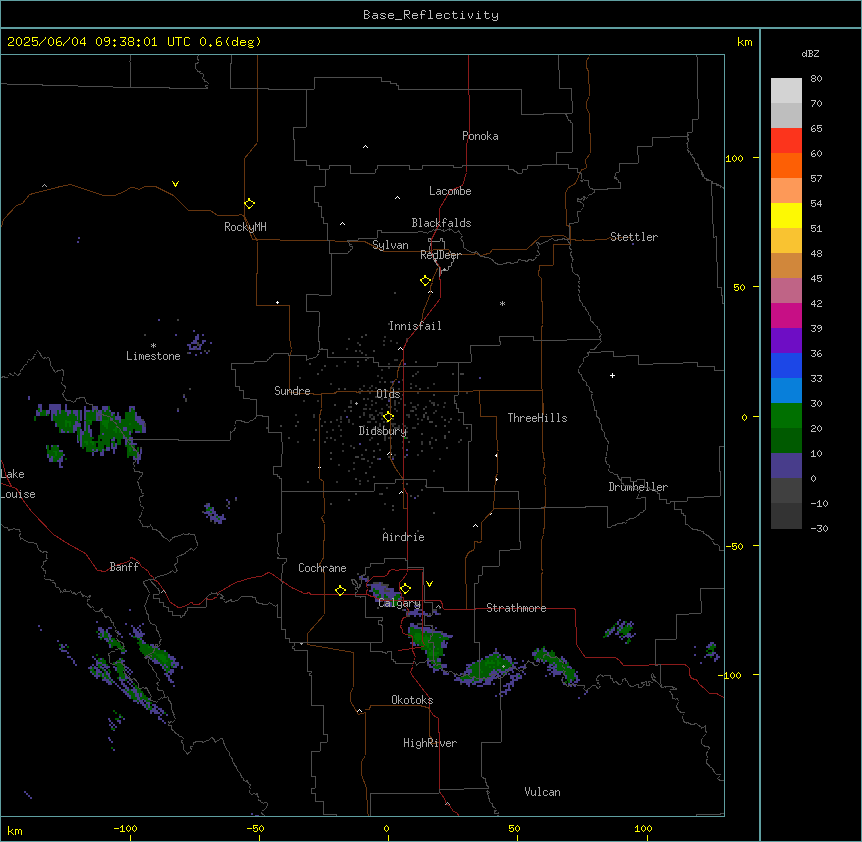
Task: Pick the red 65-60 dBZ legend color
Action: click(x=786, y=141)
